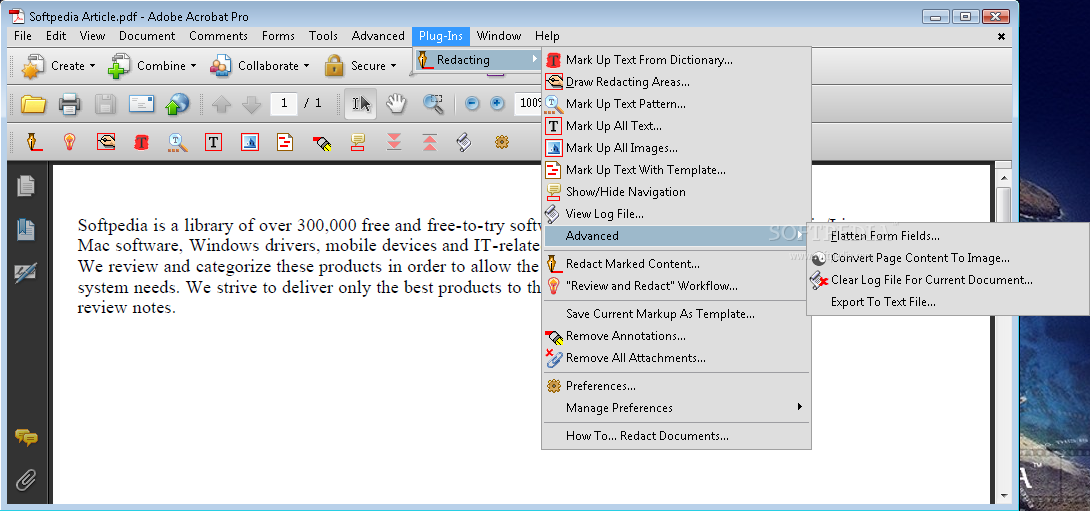
Task: Choose Draw Redacting Areas menu item
Action: [x=676, y=82]
